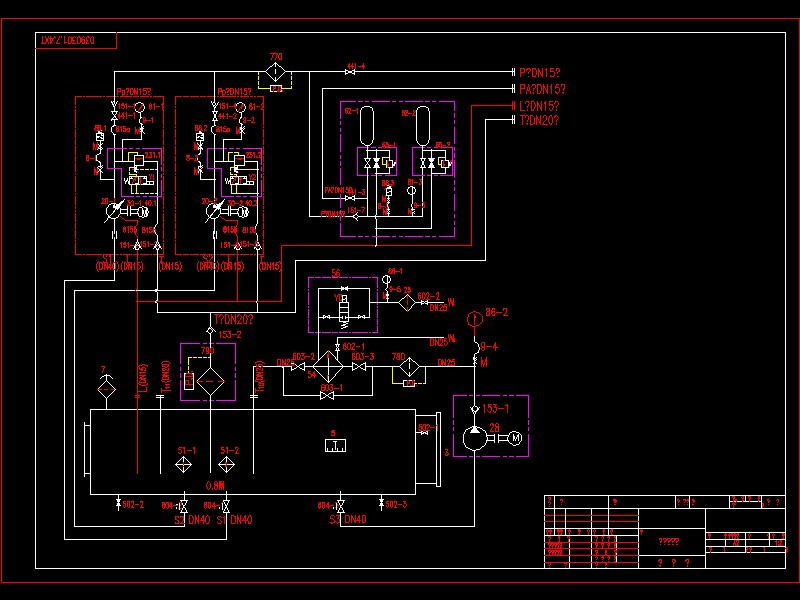Click the L?DN15? port label
This screenshot has width=800, height=600.
point(539,106)
